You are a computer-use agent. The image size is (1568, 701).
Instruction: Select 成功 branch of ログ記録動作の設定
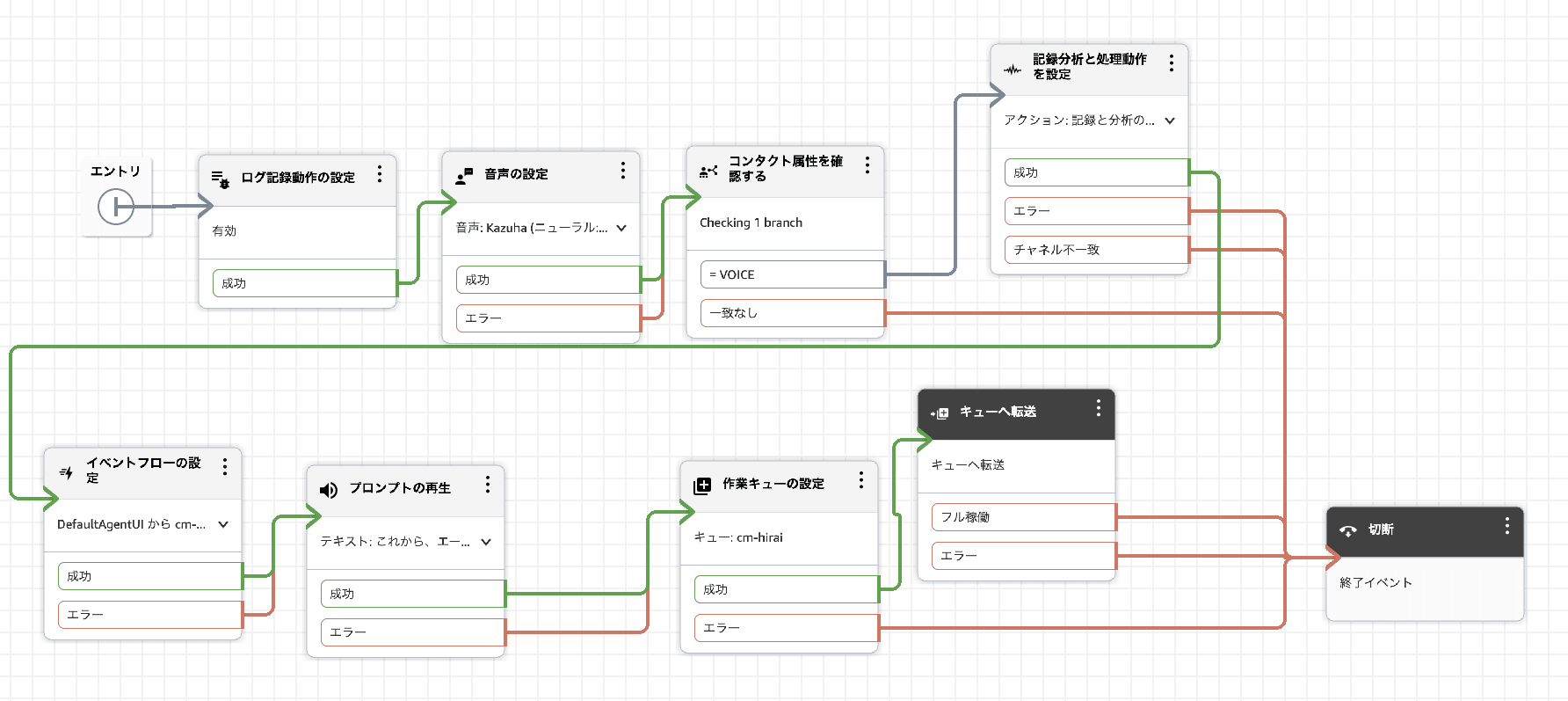(x=305, y=283)
